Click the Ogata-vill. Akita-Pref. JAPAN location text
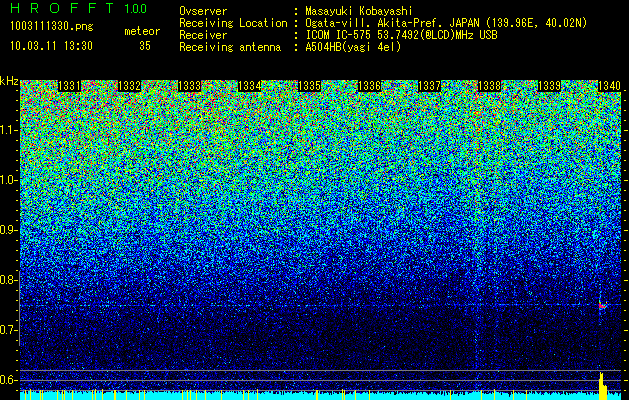The height and width of the screenshot is (400, 629). point(446,24)
